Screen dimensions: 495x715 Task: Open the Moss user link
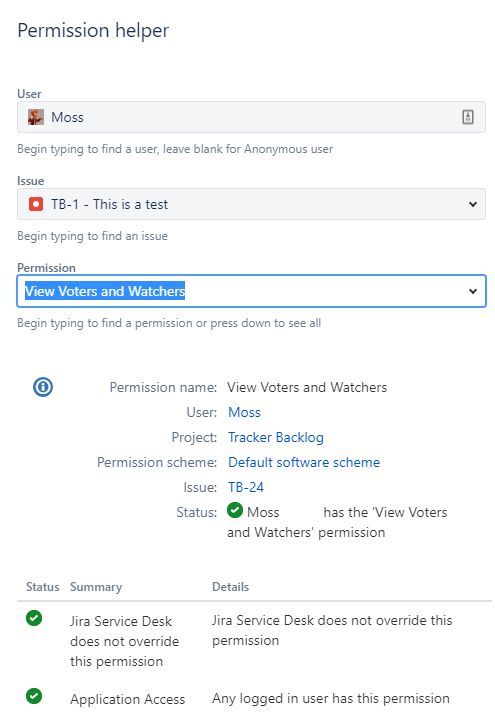(x=244, y=412)
